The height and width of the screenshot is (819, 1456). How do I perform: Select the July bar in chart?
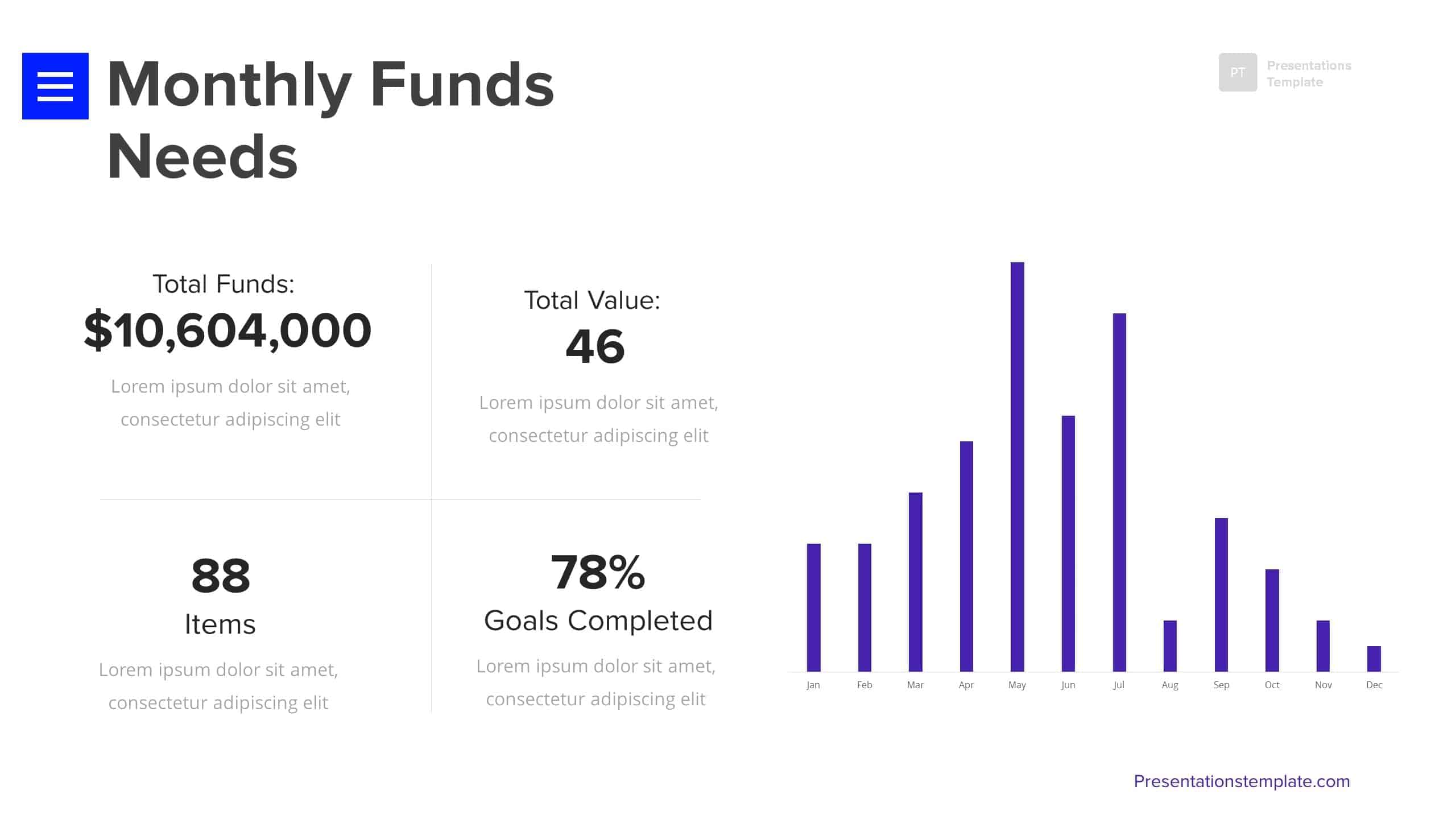click(x=1119, y=492)
